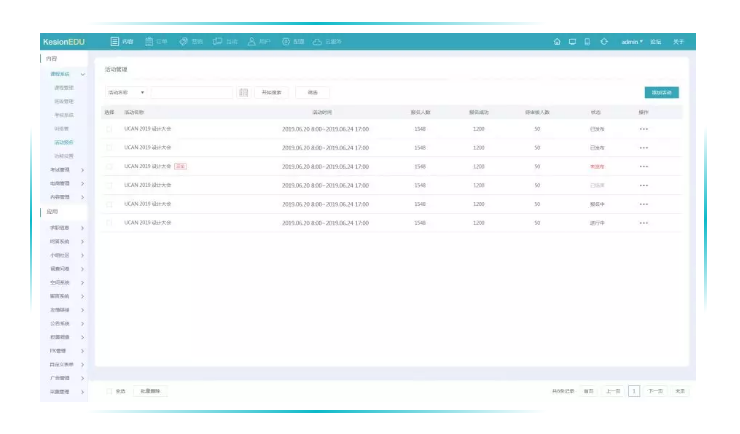The height and width of the screenshot is (434, 740).
Task: Click the home icon in top bar
Action: [557, 42]
